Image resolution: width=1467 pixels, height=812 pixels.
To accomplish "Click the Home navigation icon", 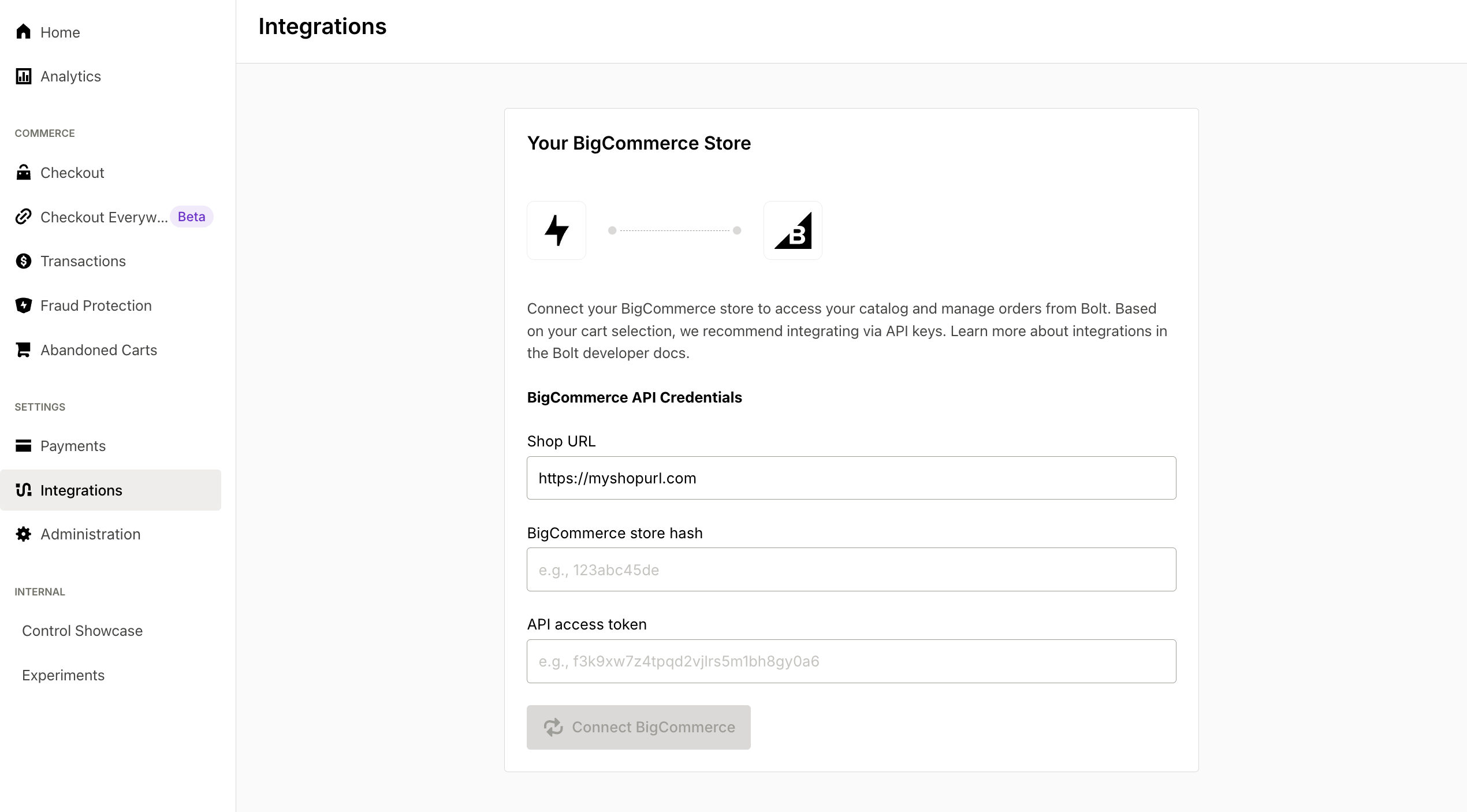I will click(x=24, y=31).
